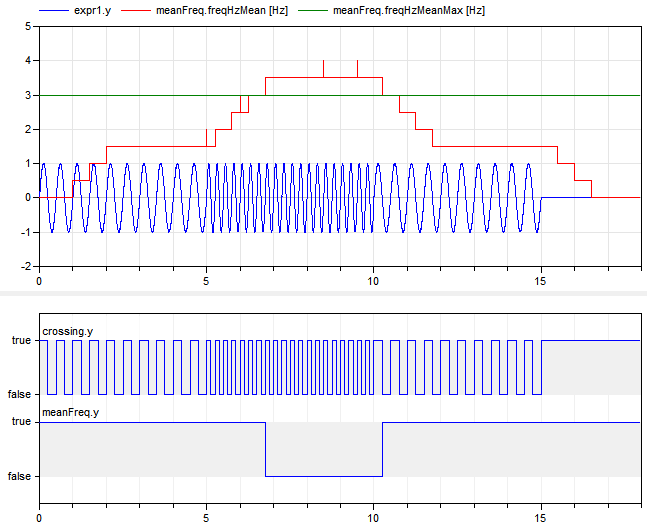
Task: Click y-axis tick 3 in upper plot
Action: [x=28, y=96]
